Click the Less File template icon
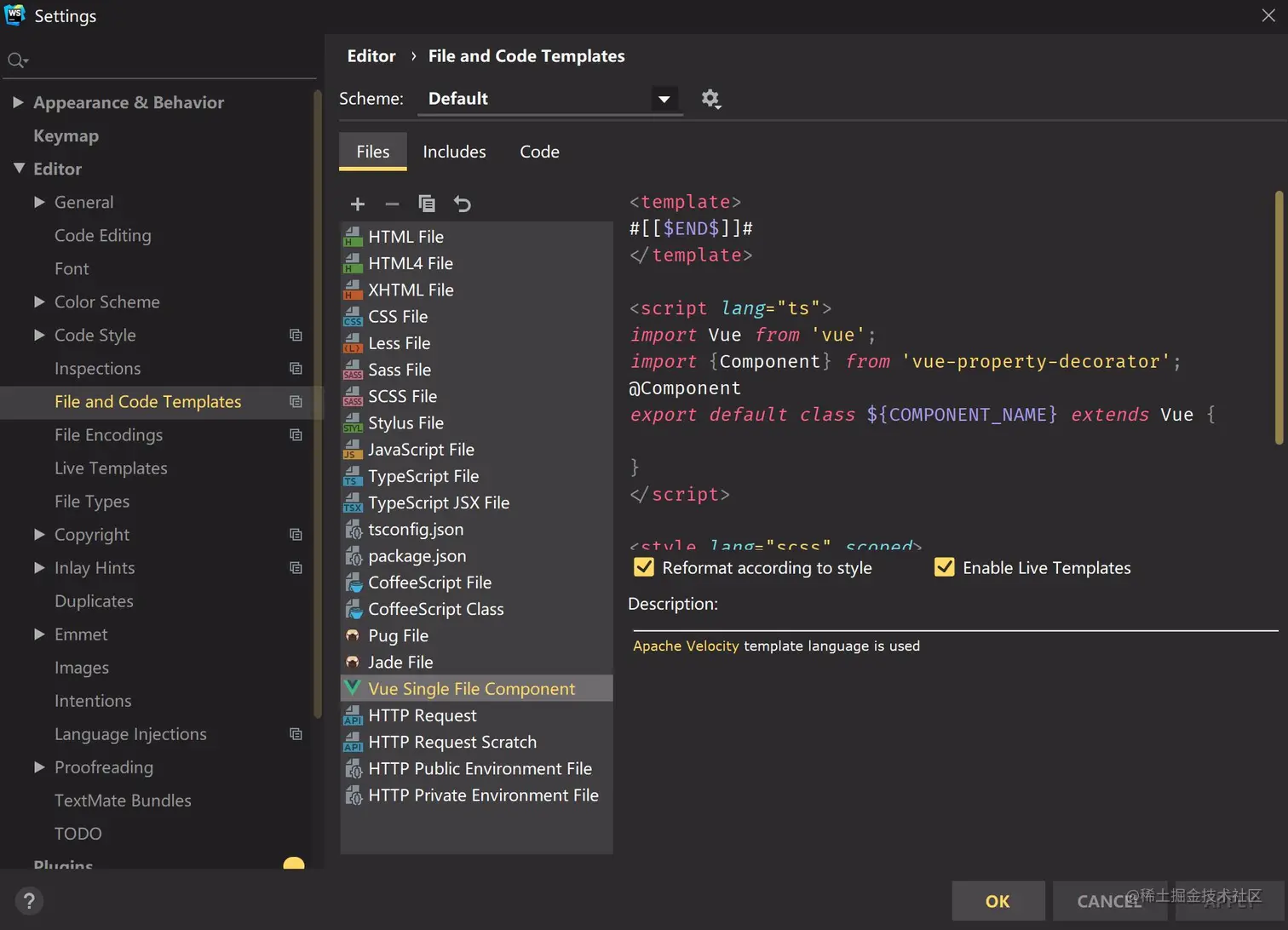The height and width of the screenshot is (930, 1288). click(x=353, y=343)
